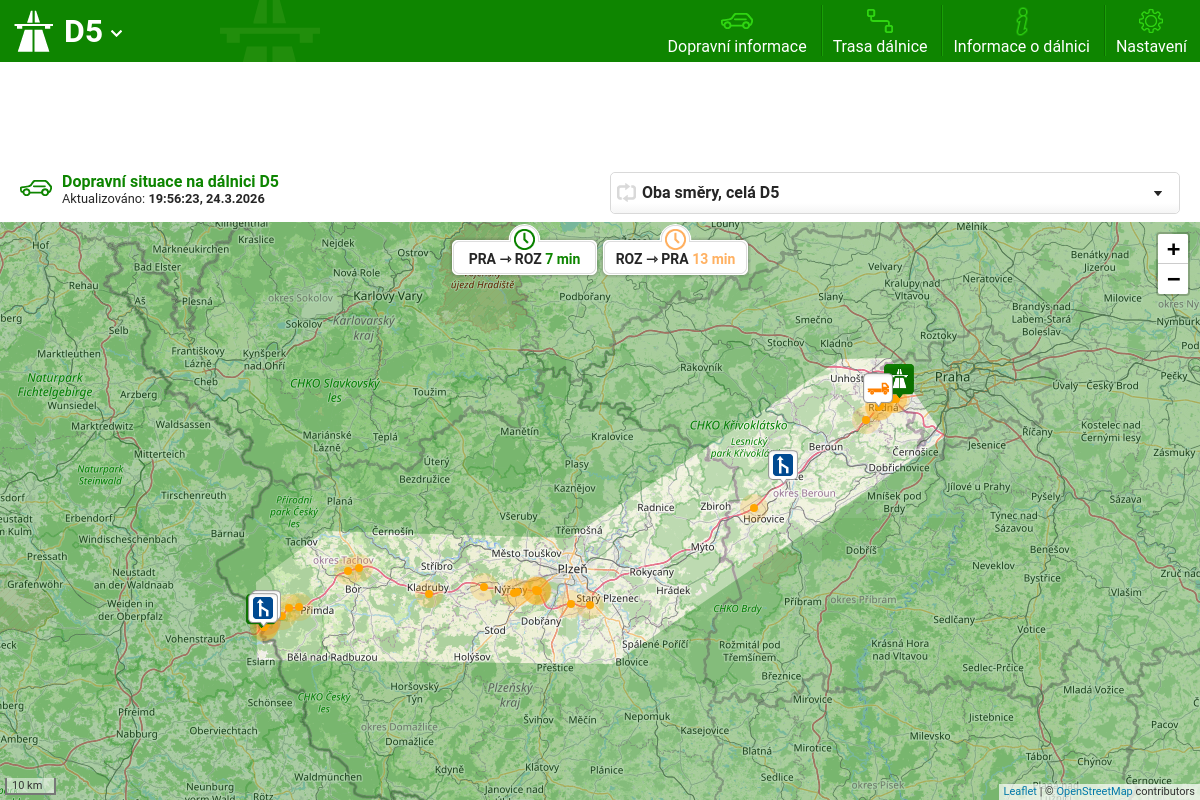Click the green highway marker near Praha
The image size is (1200, 800).
coord(900,379)
